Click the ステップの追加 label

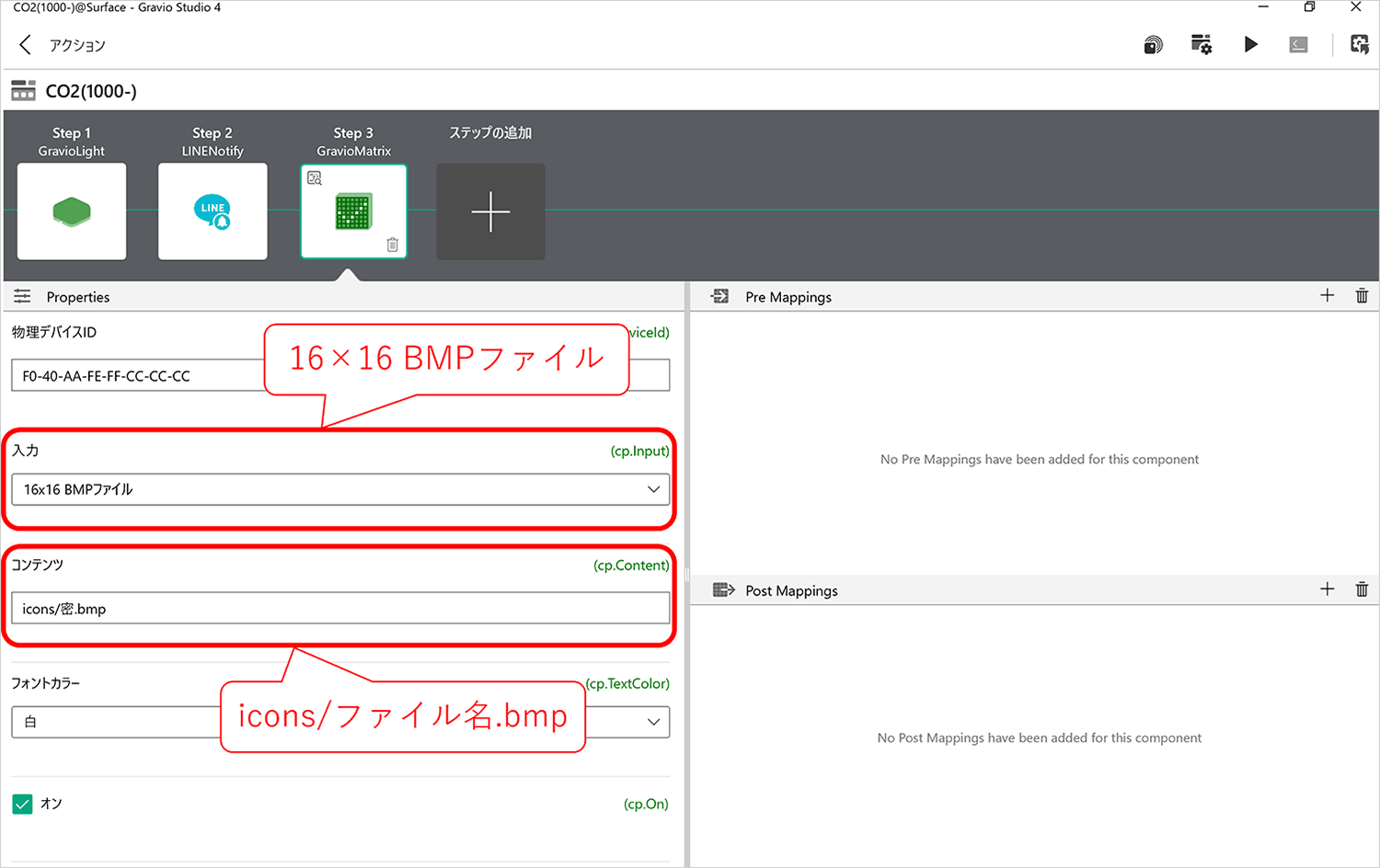(x=490, y=132)
